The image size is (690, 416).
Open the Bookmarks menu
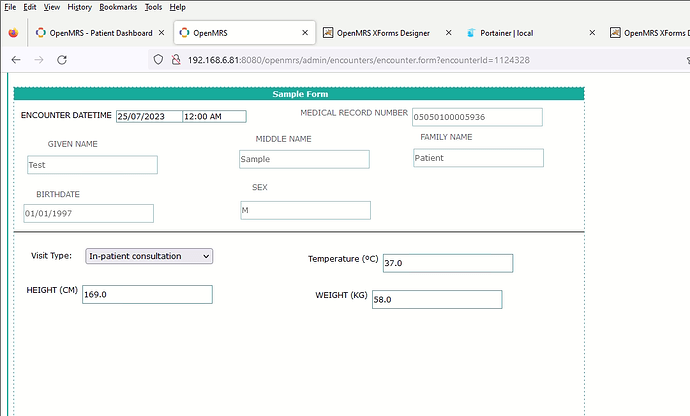(x=118, y=7)
